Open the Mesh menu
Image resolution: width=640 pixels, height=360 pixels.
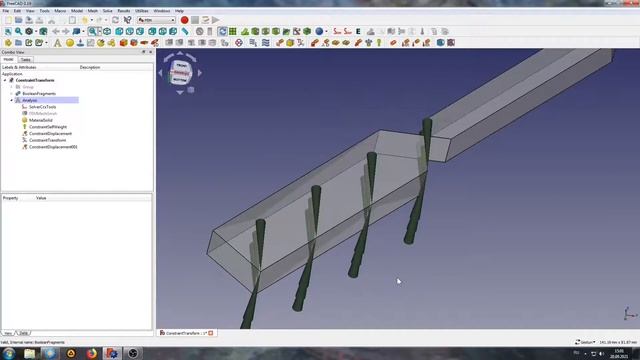pos(93,11)
